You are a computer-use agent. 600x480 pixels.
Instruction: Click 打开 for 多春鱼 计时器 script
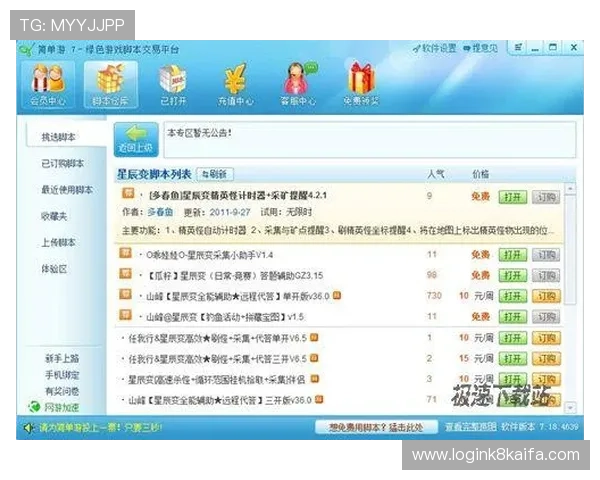coord(513,197)
